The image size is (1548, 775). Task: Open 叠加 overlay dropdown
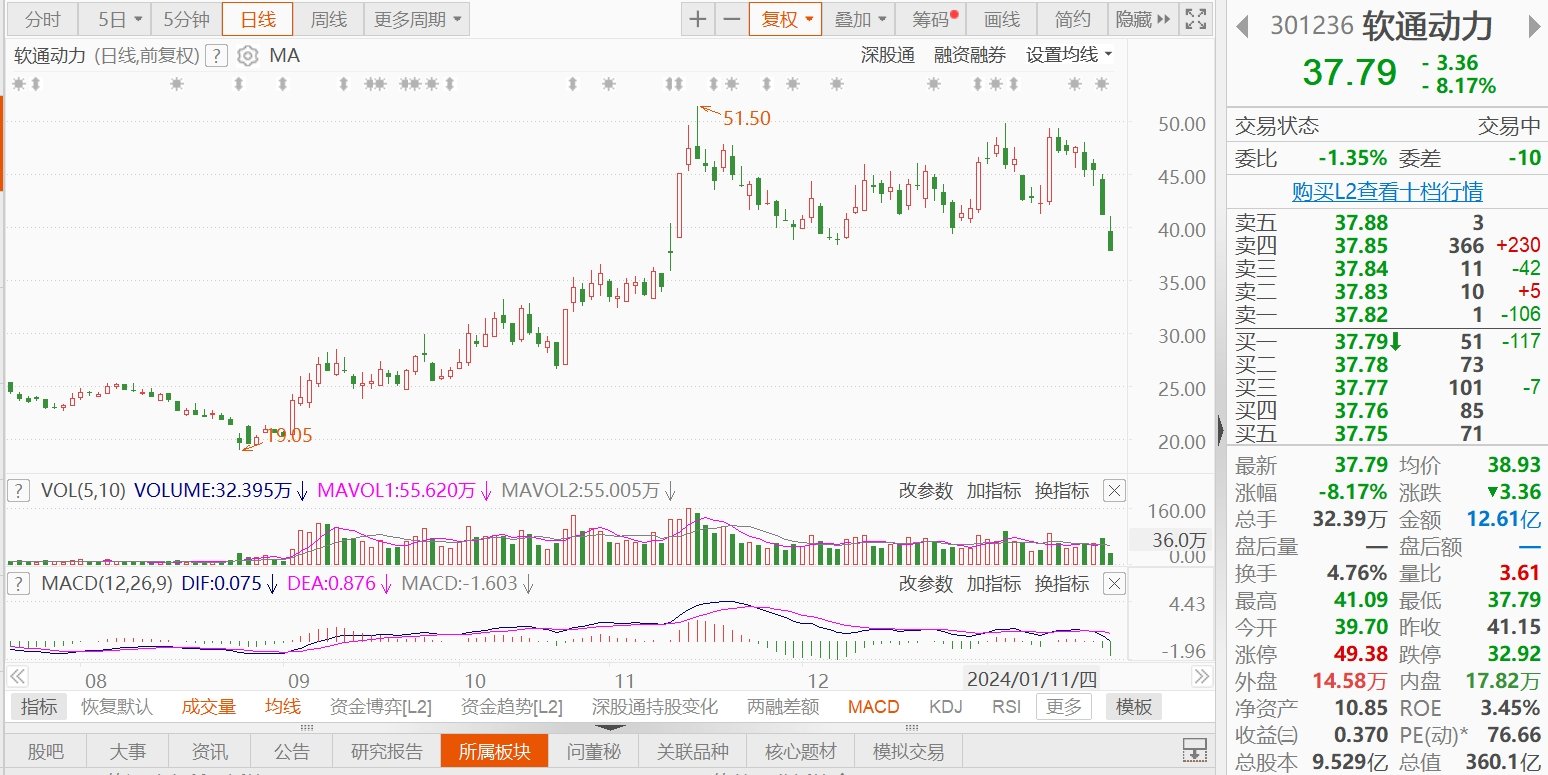click(860, 19)
